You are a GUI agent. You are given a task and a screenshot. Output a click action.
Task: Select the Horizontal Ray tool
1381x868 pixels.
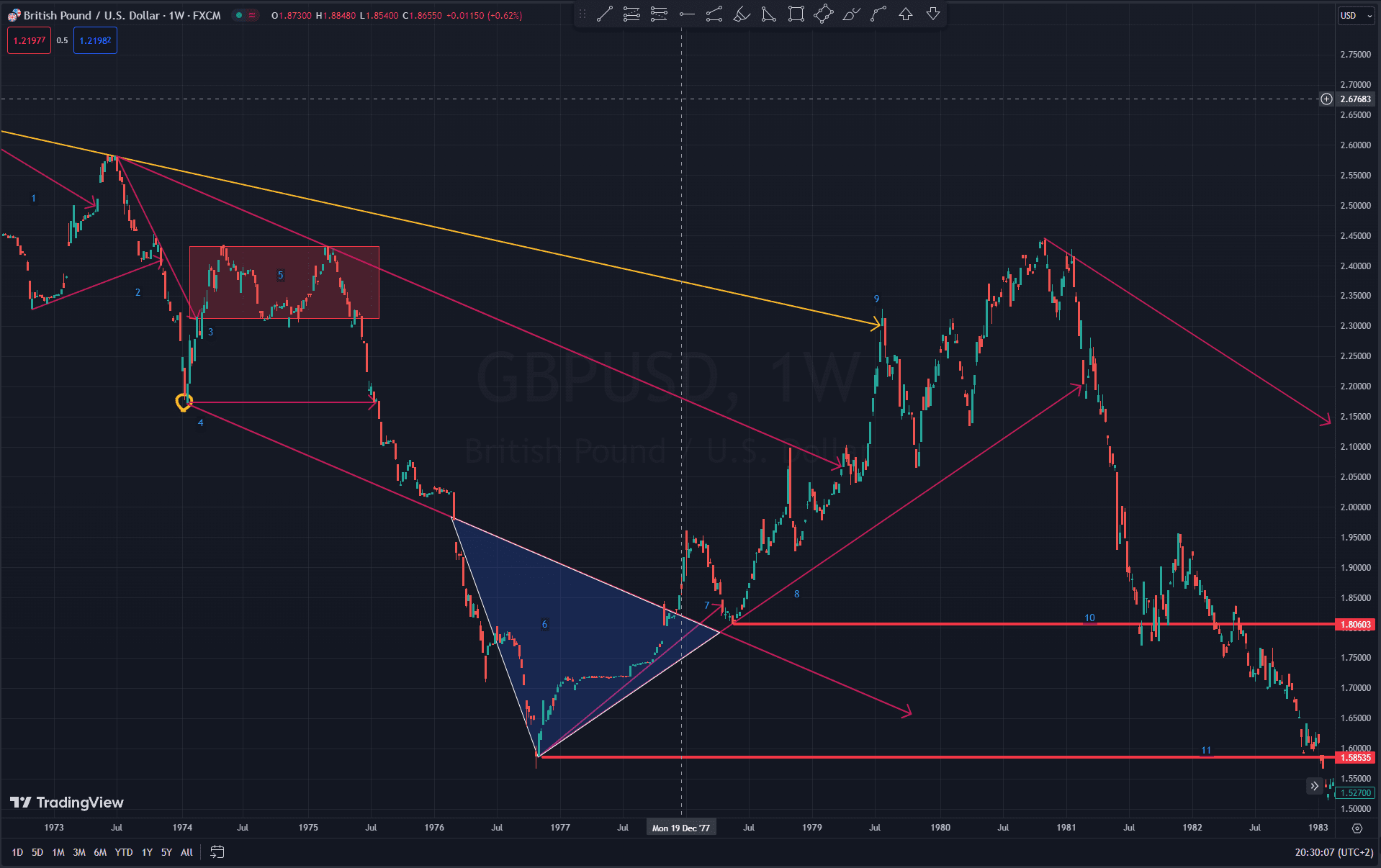[x=687, y=14]
